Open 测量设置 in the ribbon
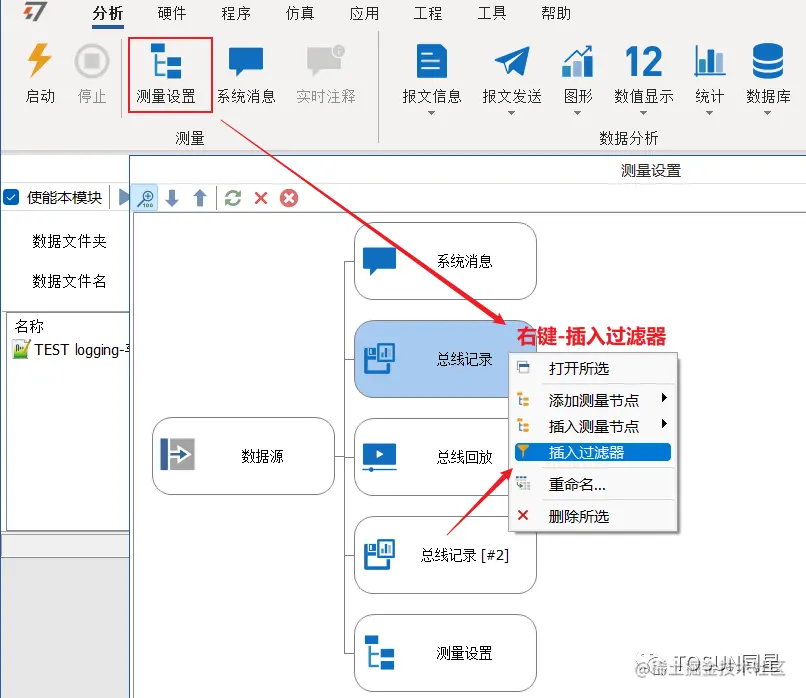806x698 pixels. [167, 74]
